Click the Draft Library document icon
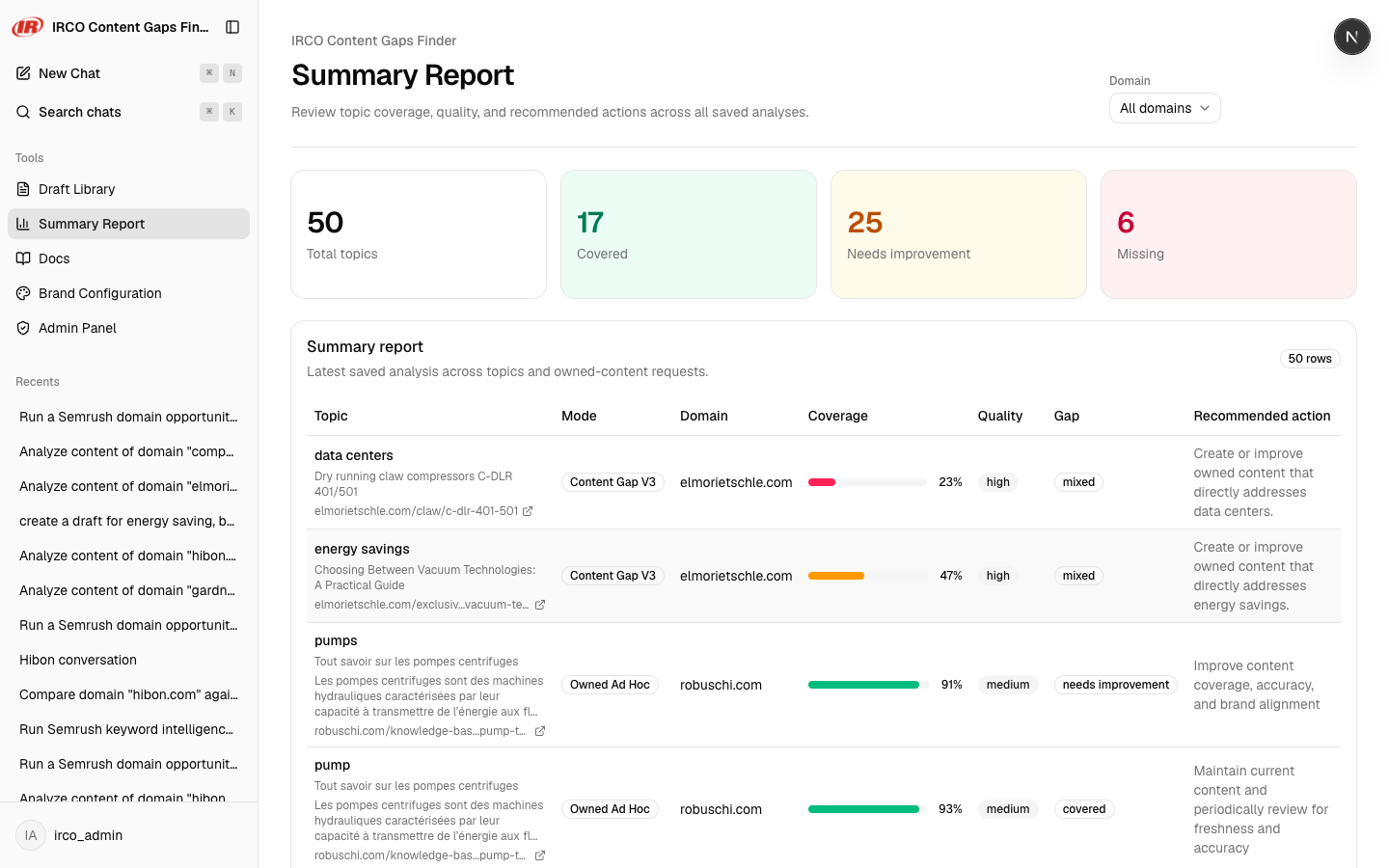The width and height of the screenshot is (1389, 868). coord(23,189)
